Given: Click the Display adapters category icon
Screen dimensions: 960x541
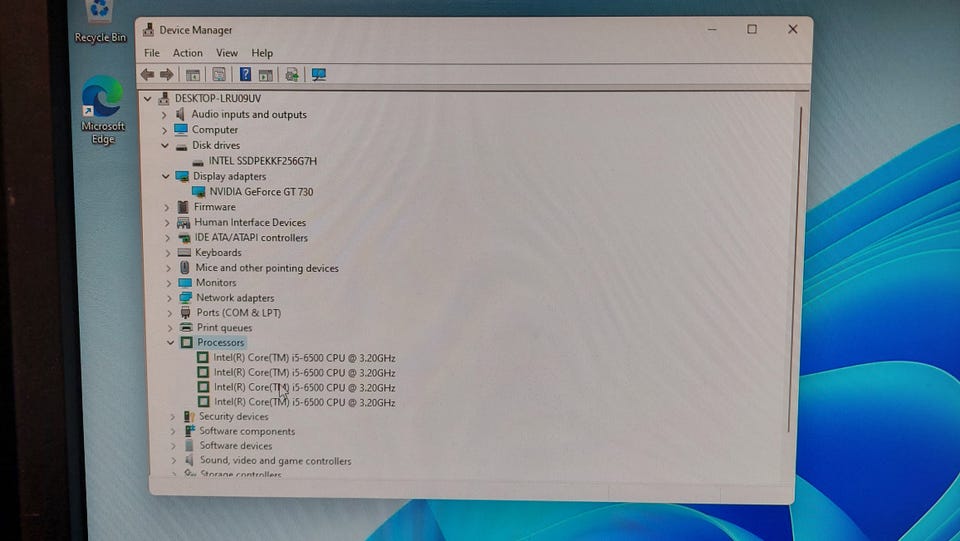Looking at the screenshot, I should point(182,176).
